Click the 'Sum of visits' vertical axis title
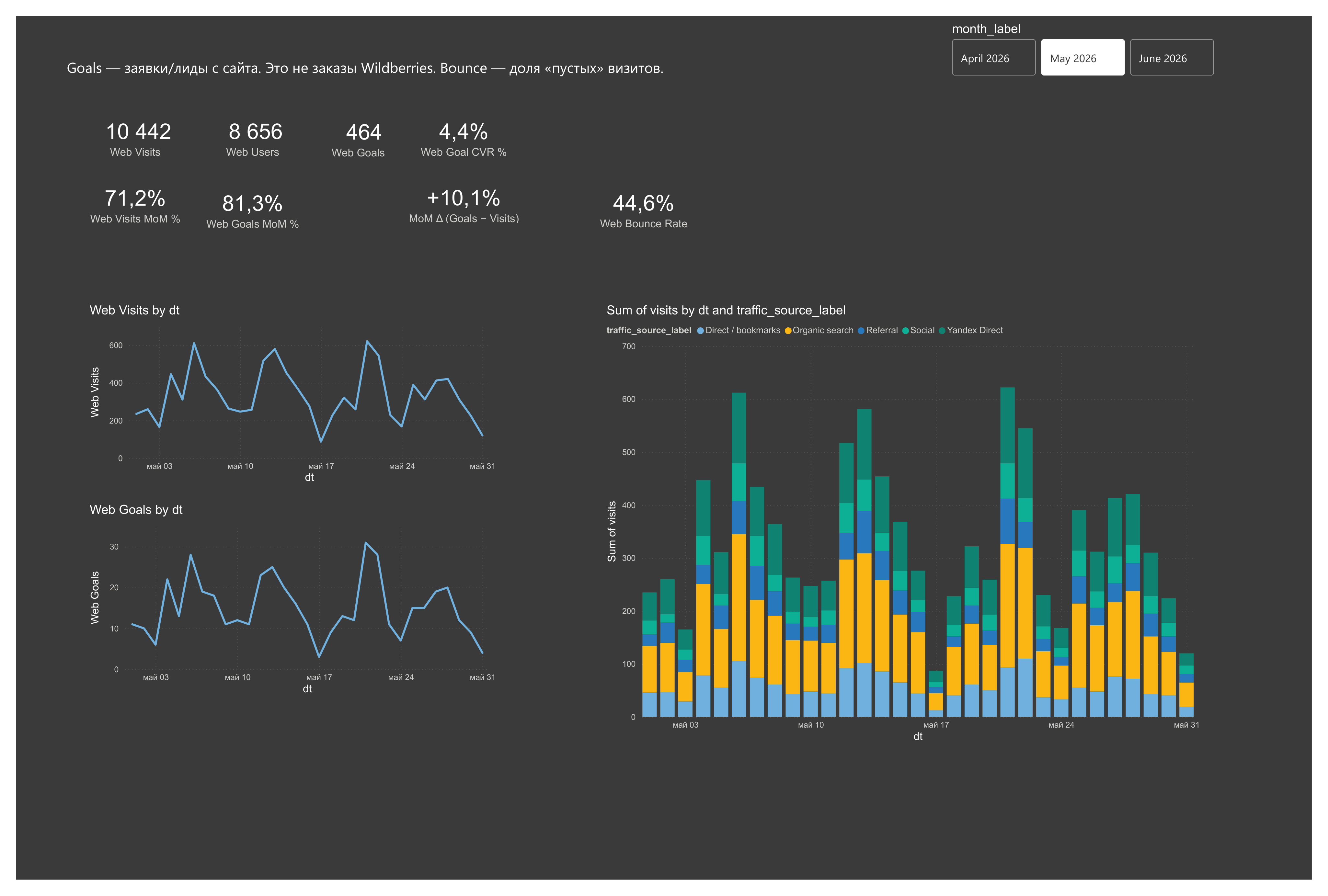 (x=612, y=531)
